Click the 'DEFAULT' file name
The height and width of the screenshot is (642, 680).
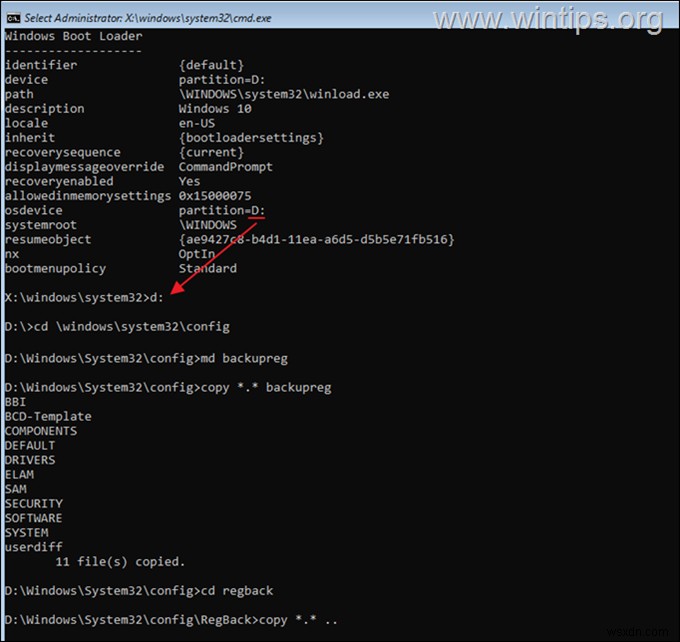30,445
